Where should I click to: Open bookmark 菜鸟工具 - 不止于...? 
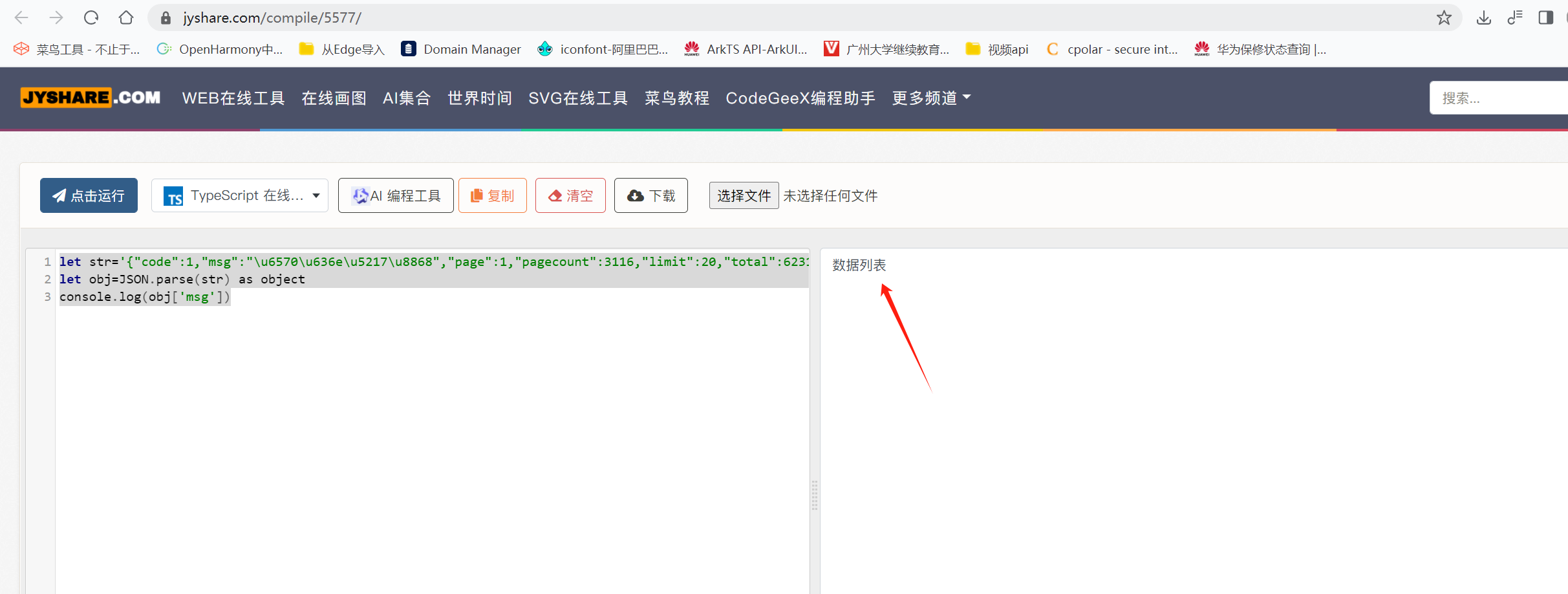point(77,49)
